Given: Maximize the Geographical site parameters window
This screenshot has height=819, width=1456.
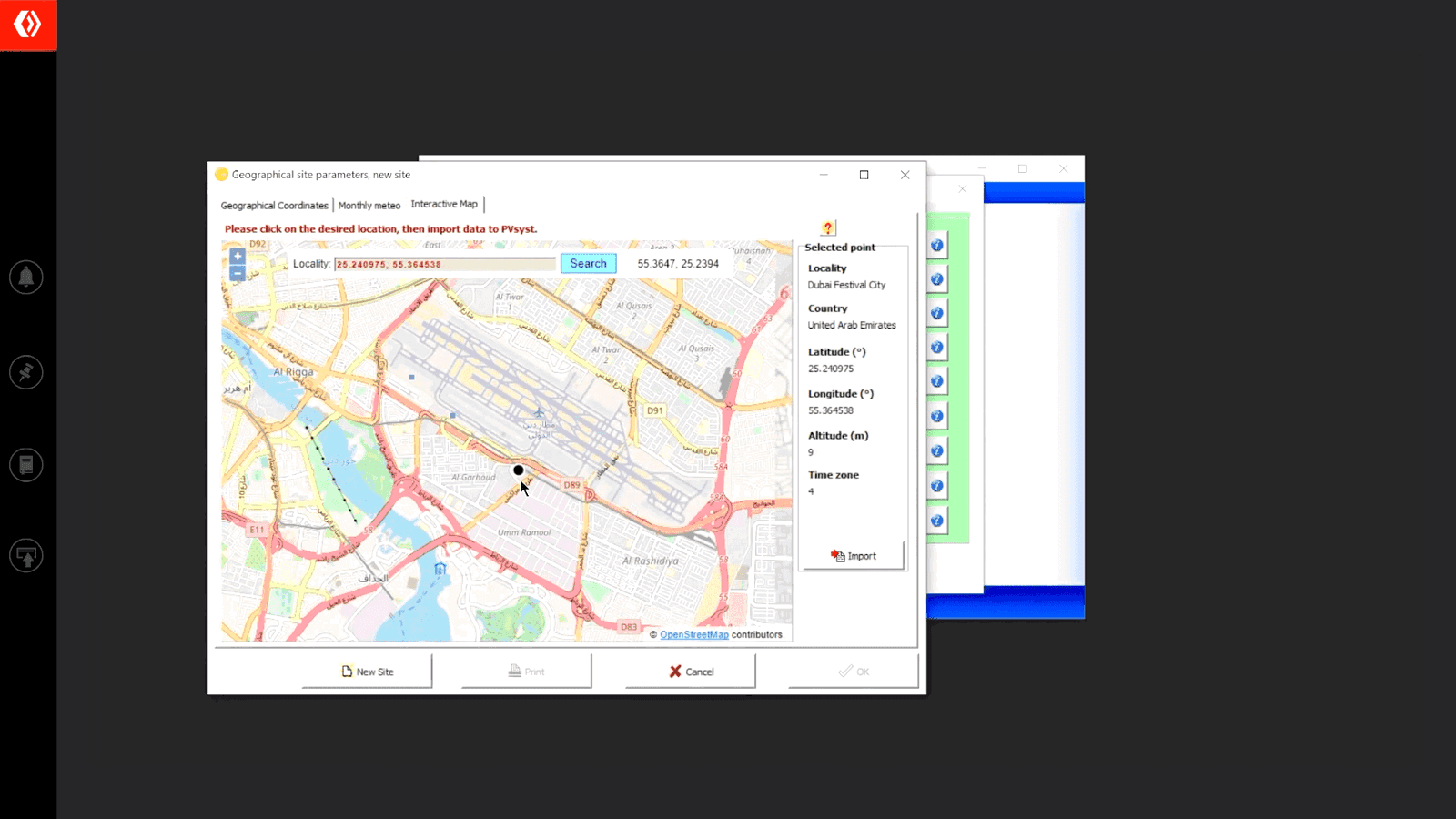Looking at the screenshot, I should (864, 175).
